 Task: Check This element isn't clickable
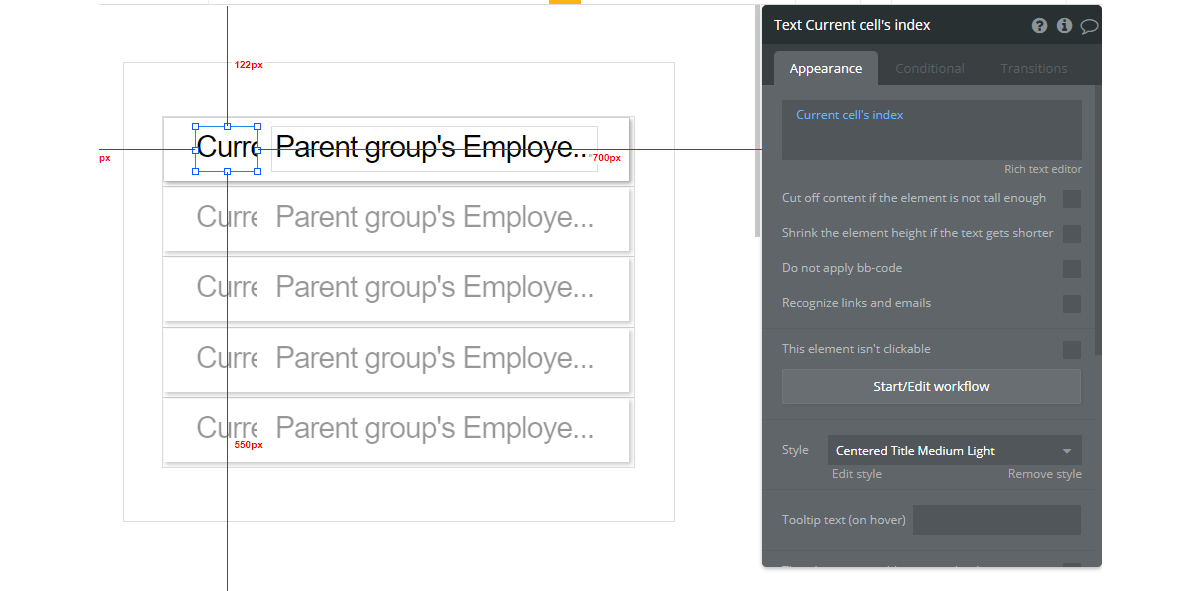tap(1072, 350)
